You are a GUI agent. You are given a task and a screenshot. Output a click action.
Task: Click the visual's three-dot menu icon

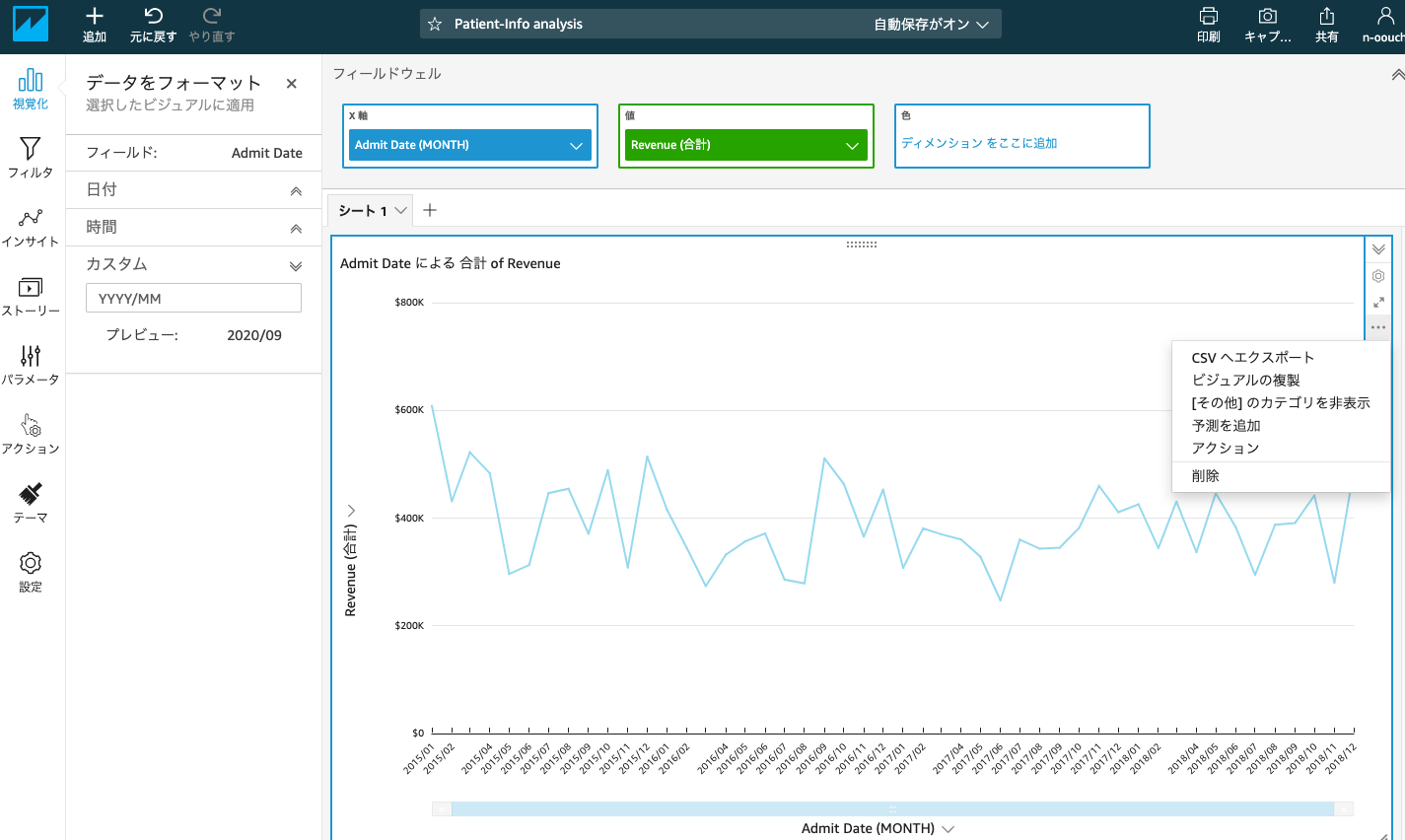1378,327
